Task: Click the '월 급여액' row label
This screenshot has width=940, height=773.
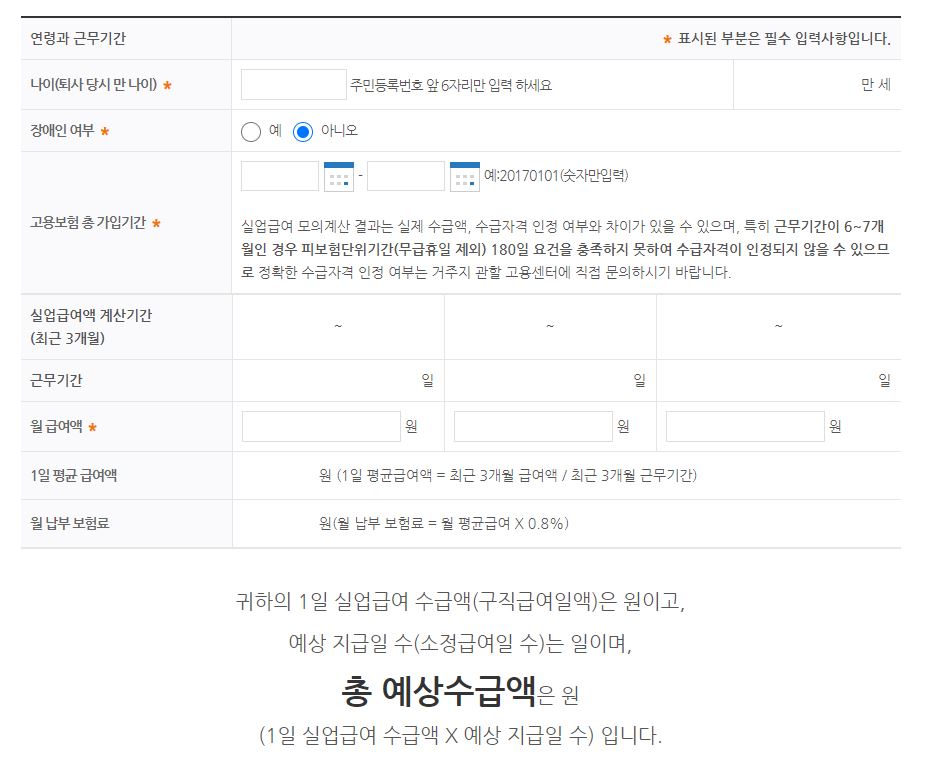Action: (x=56, y=426)
